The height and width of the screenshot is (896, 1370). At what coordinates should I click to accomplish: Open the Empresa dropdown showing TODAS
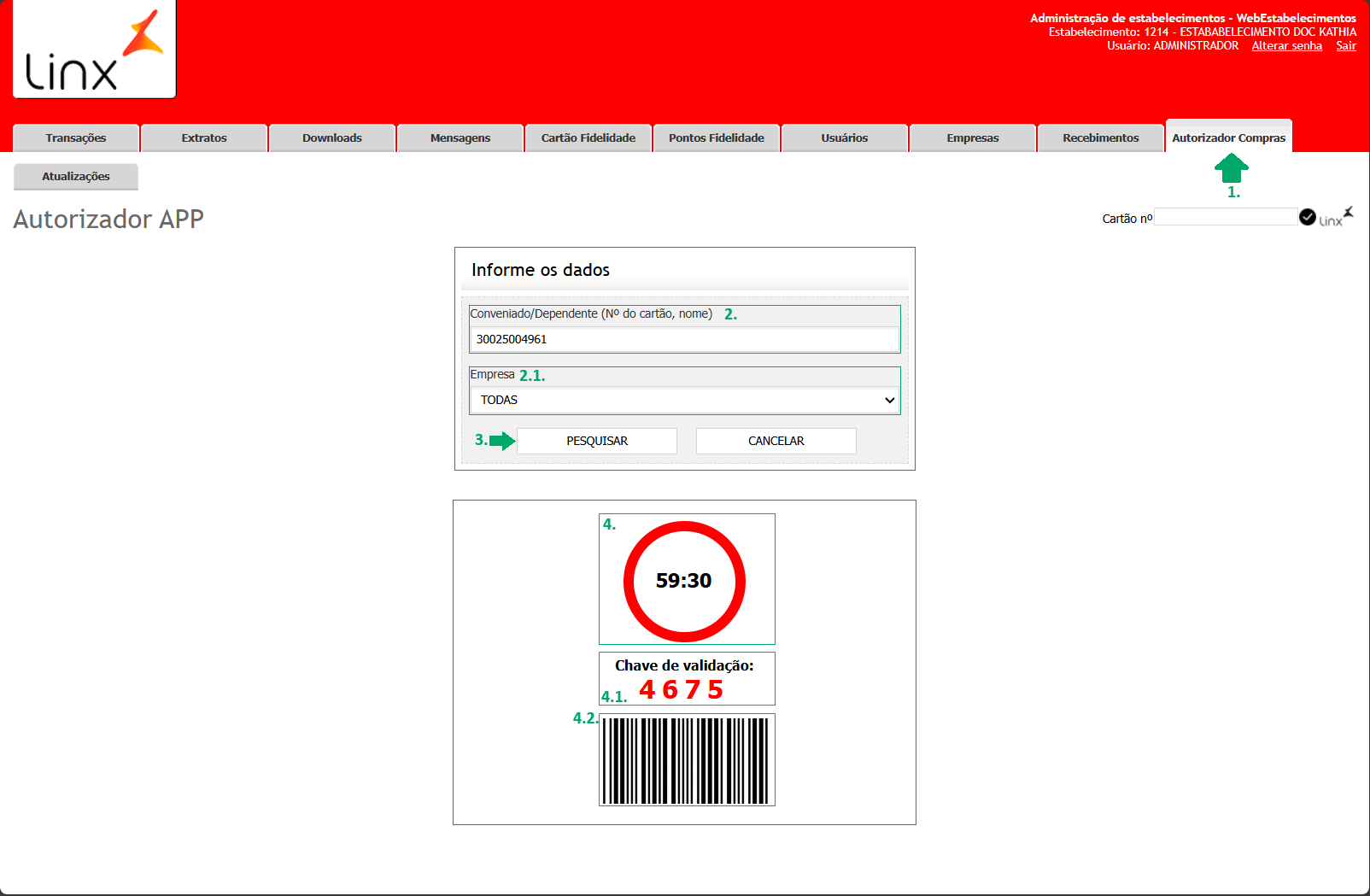pos(685,400)
